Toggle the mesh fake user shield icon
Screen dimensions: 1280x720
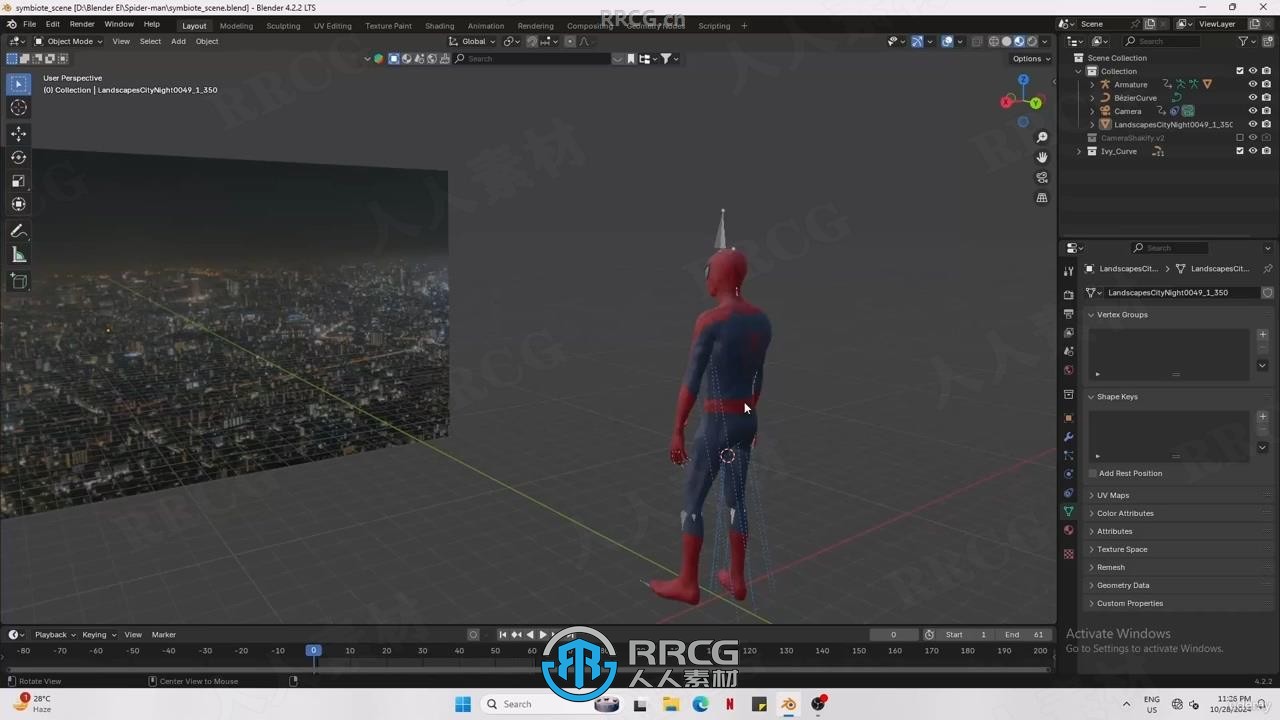(1267, 293)
